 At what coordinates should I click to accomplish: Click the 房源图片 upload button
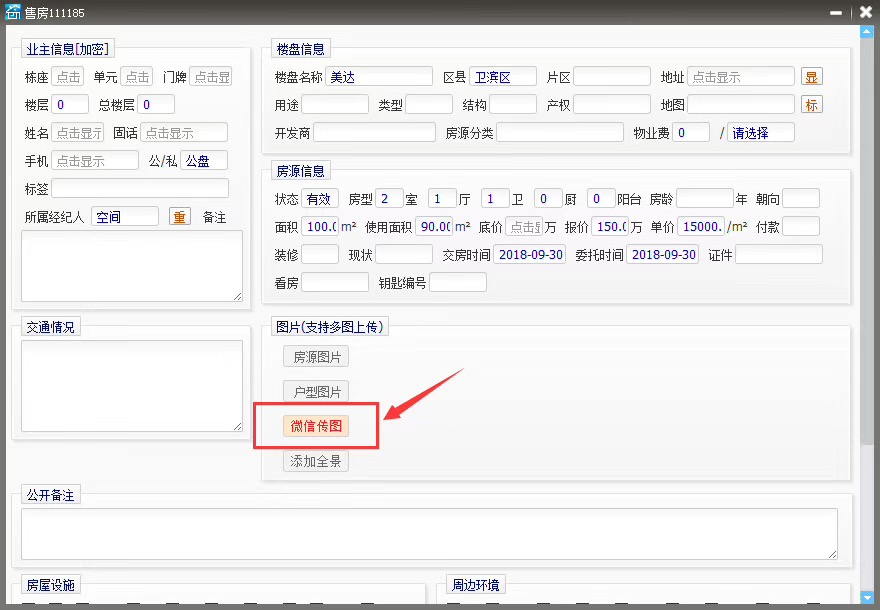(x=316, y=357)
